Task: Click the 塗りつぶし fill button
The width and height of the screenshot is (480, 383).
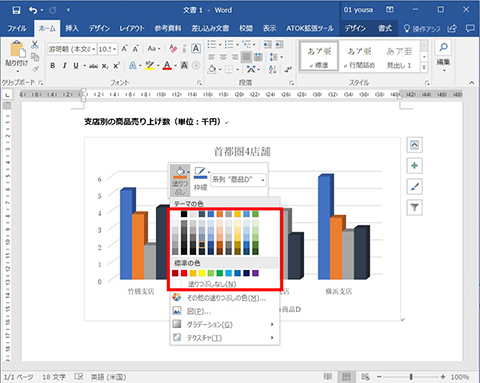Action: [x=180, y=180]
